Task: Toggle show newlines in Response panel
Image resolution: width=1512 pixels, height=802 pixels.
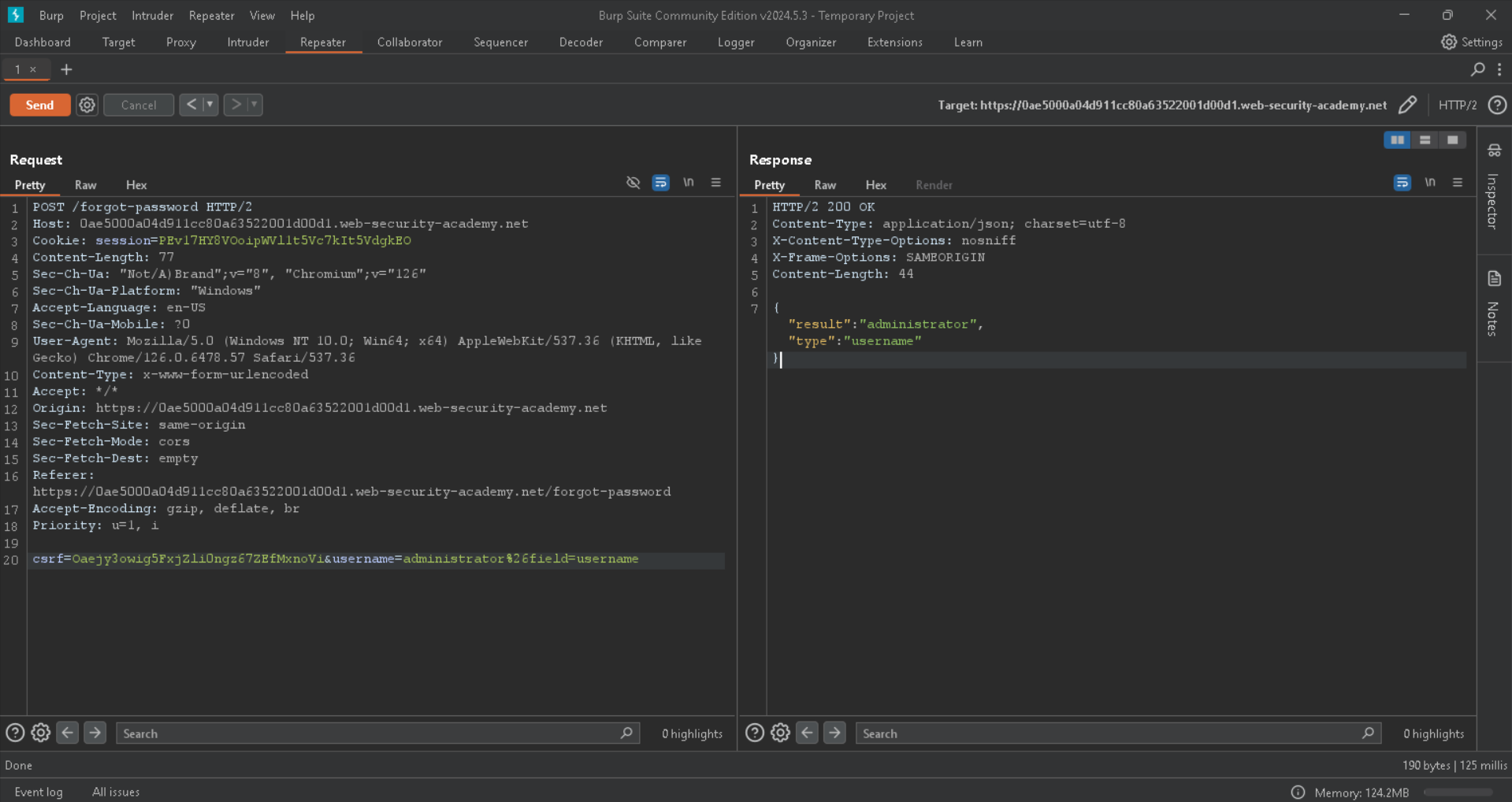Action: [1429, 183]
